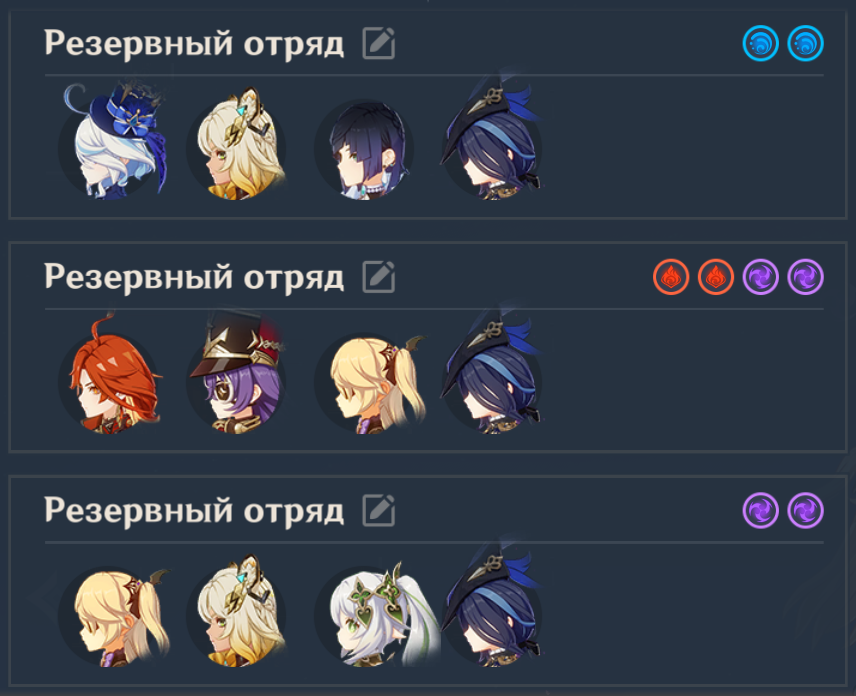
Task: Click the edit icon beside third team title
Action: pos(378,510)
